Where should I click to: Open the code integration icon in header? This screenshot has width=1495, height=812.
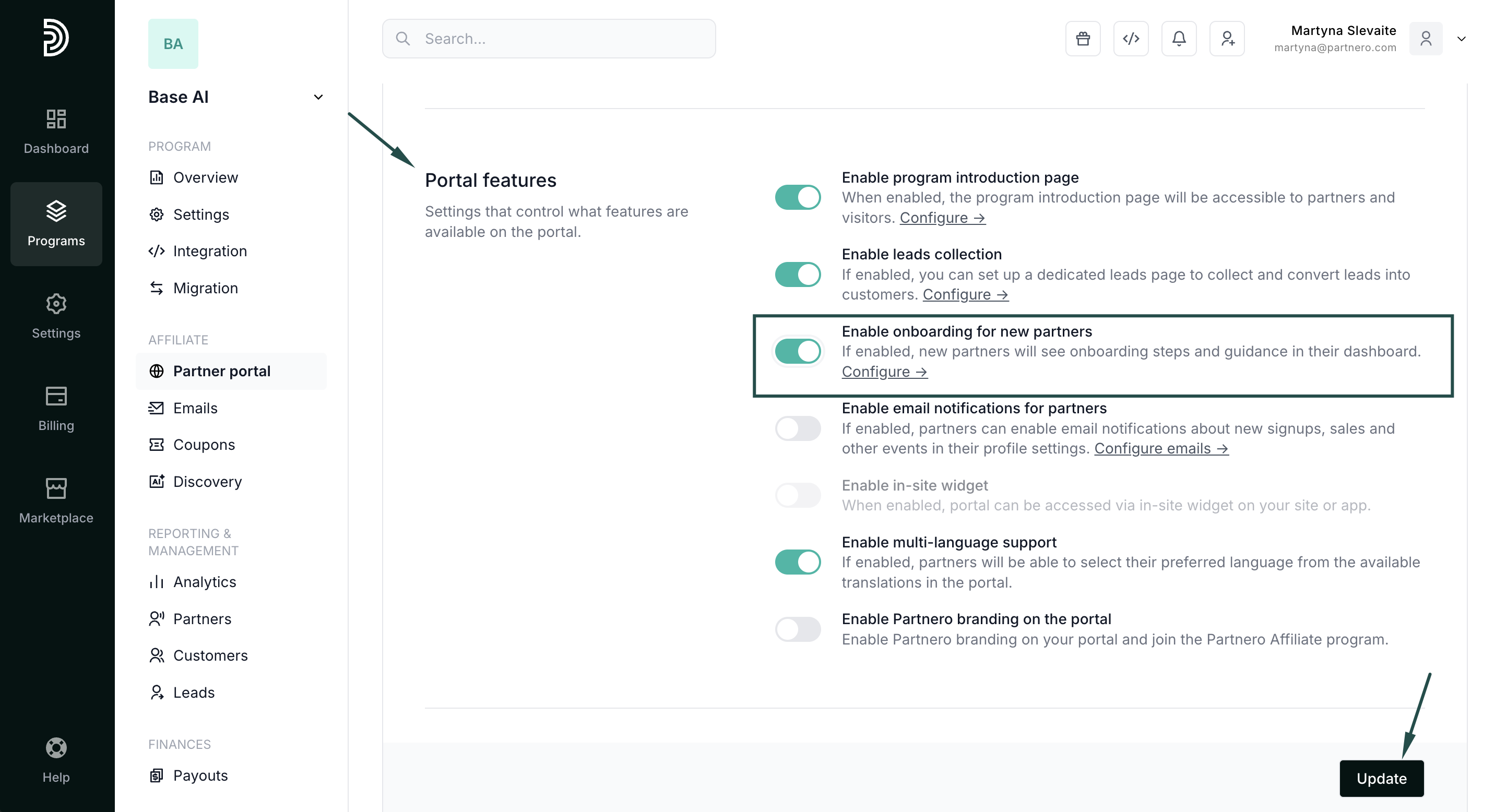[x=1131, y=39]
